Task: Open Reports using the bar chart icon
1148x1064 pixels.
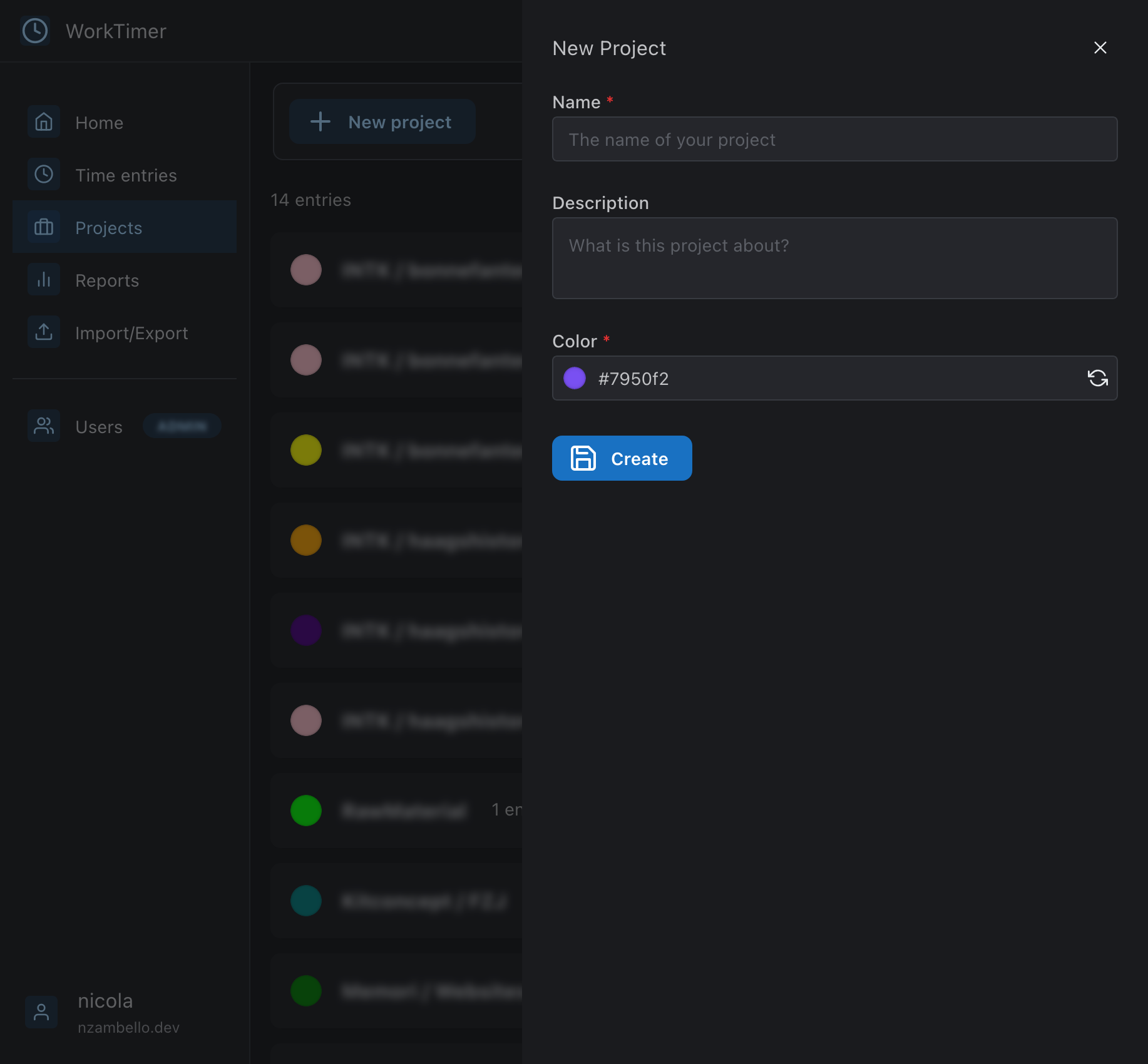Action: tap(43, 280)
